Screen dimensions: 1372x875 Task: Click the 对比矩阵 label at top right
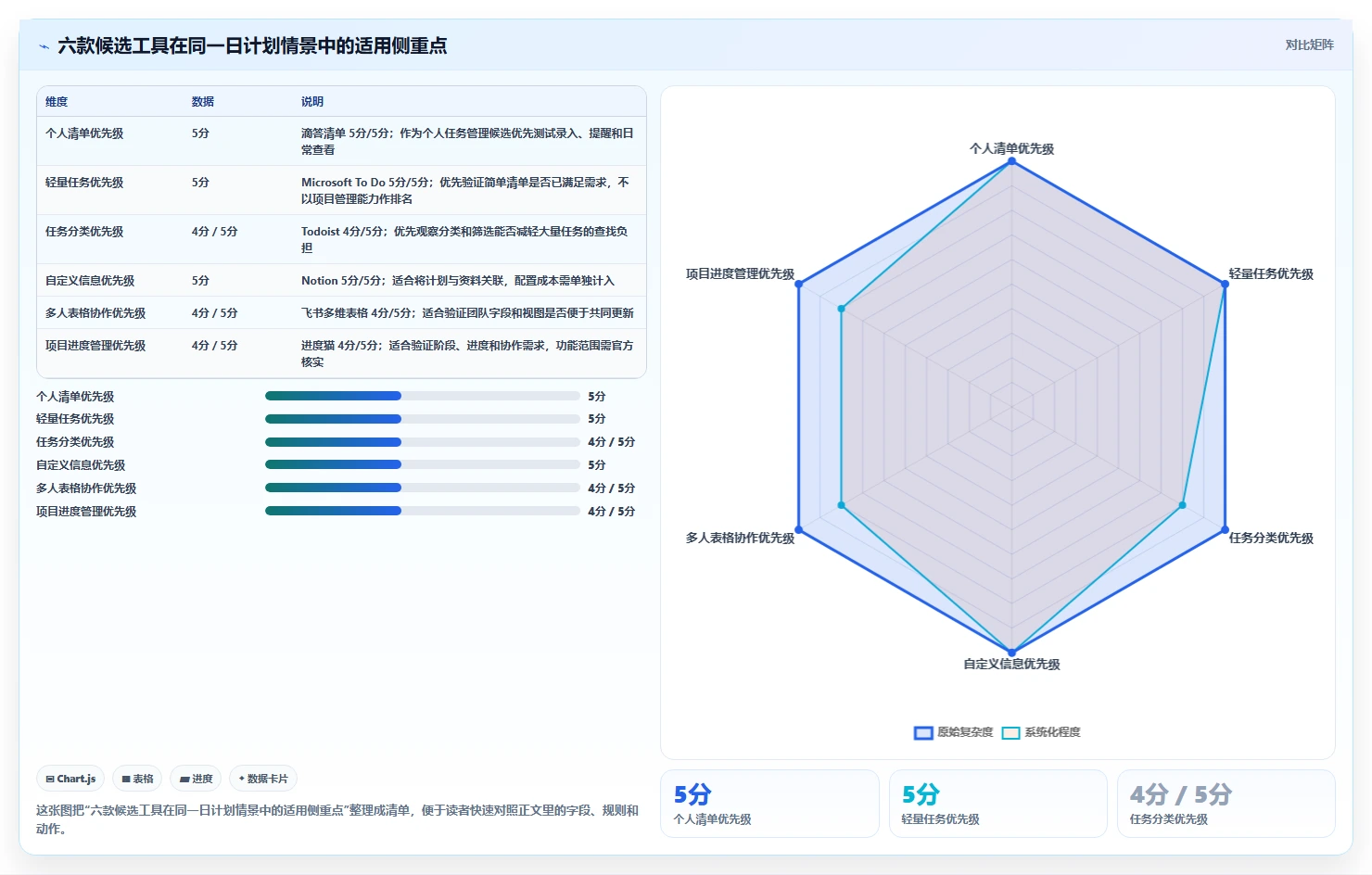tap(1309, 44)
